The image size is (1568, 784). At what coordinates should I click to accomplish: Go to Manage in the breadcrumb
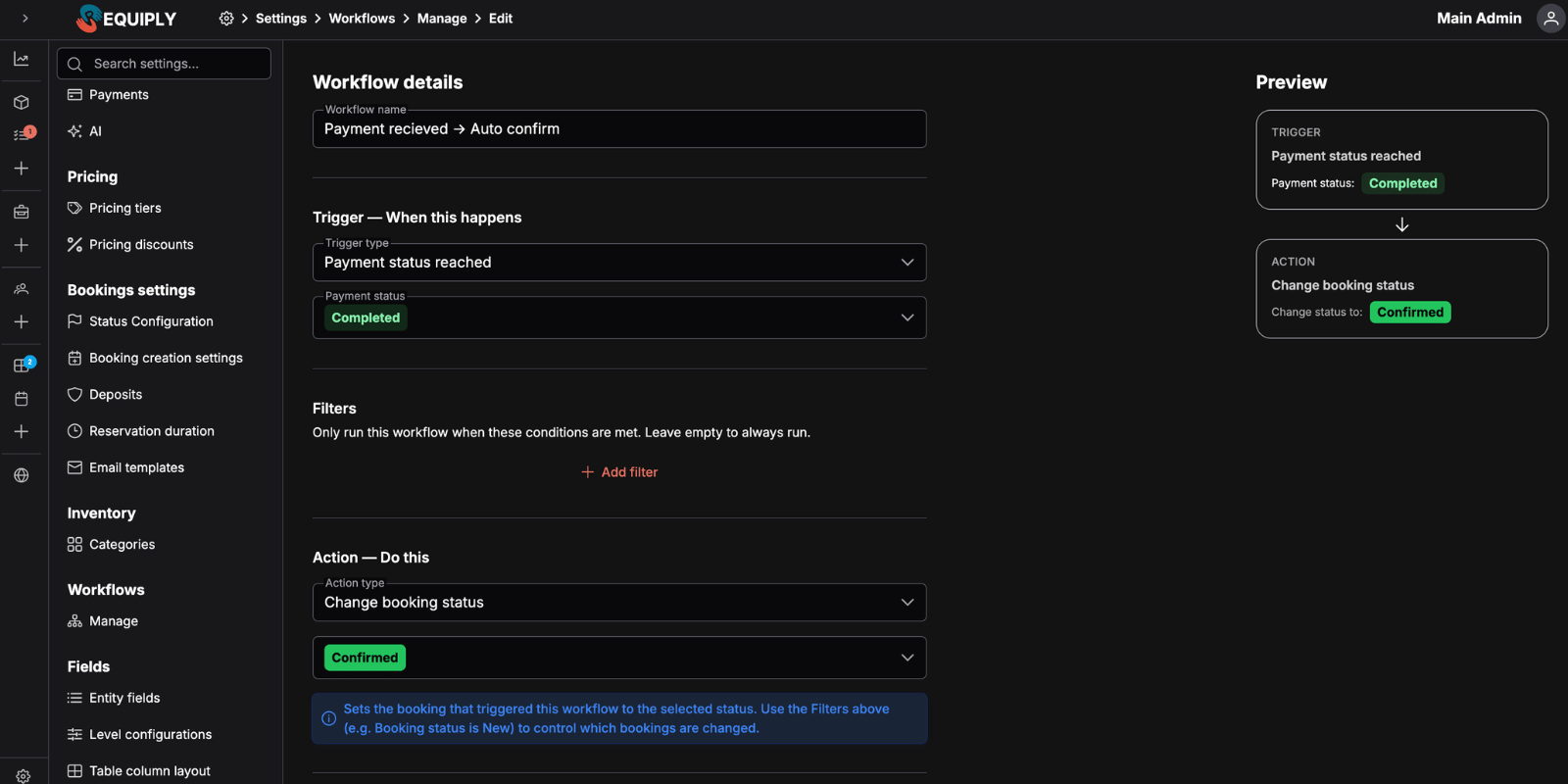coord(442,19)
